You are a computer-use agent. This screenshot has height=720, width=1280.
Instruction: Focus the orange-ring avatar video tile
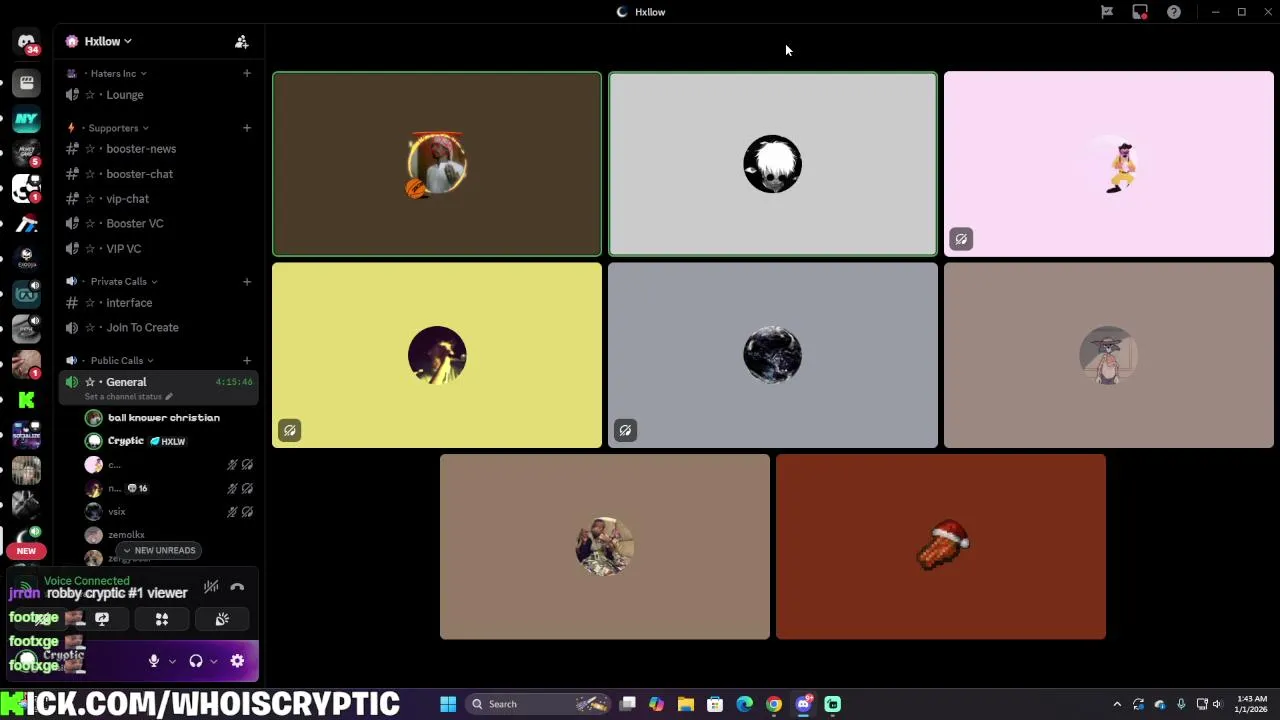[x=437, y=164]
